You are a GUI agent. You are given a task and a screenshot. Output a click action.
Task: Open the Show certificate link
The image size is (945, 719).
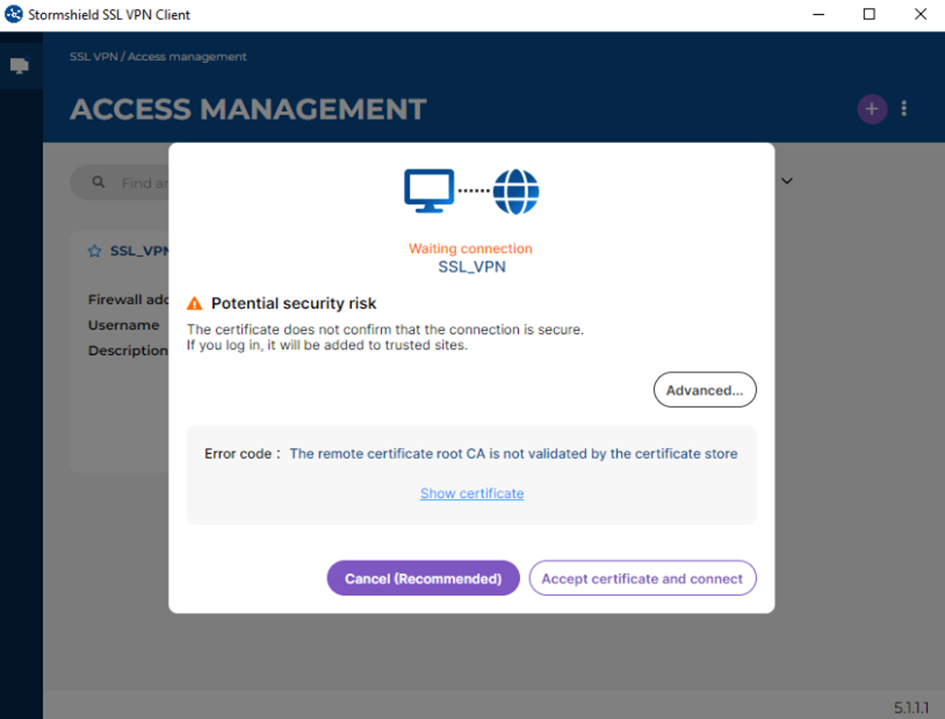[472, 494]
